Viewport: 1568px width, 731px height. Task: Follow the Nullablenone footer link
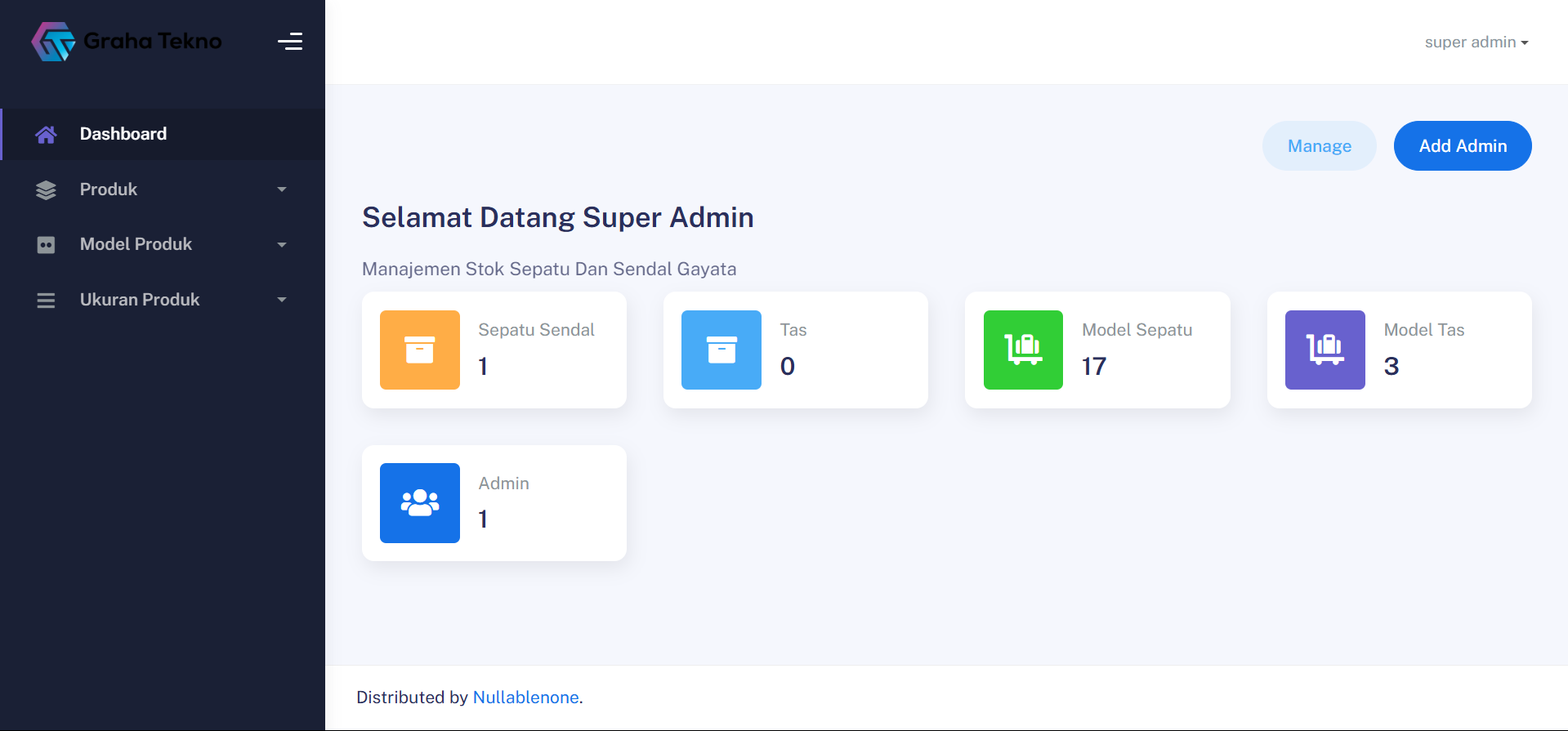[525, 698]
